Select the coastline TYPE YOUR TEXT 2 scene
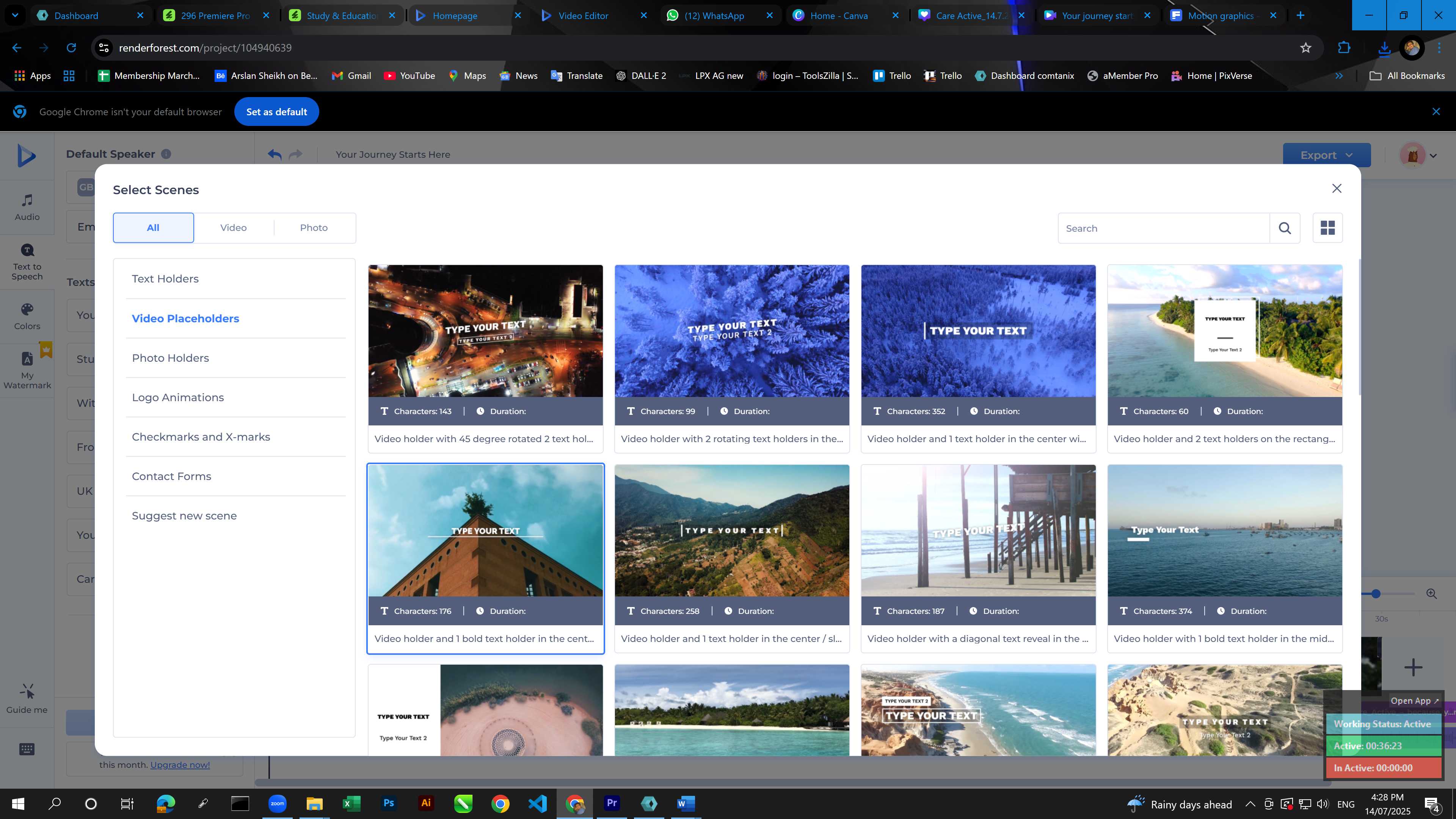 (978, 711)
